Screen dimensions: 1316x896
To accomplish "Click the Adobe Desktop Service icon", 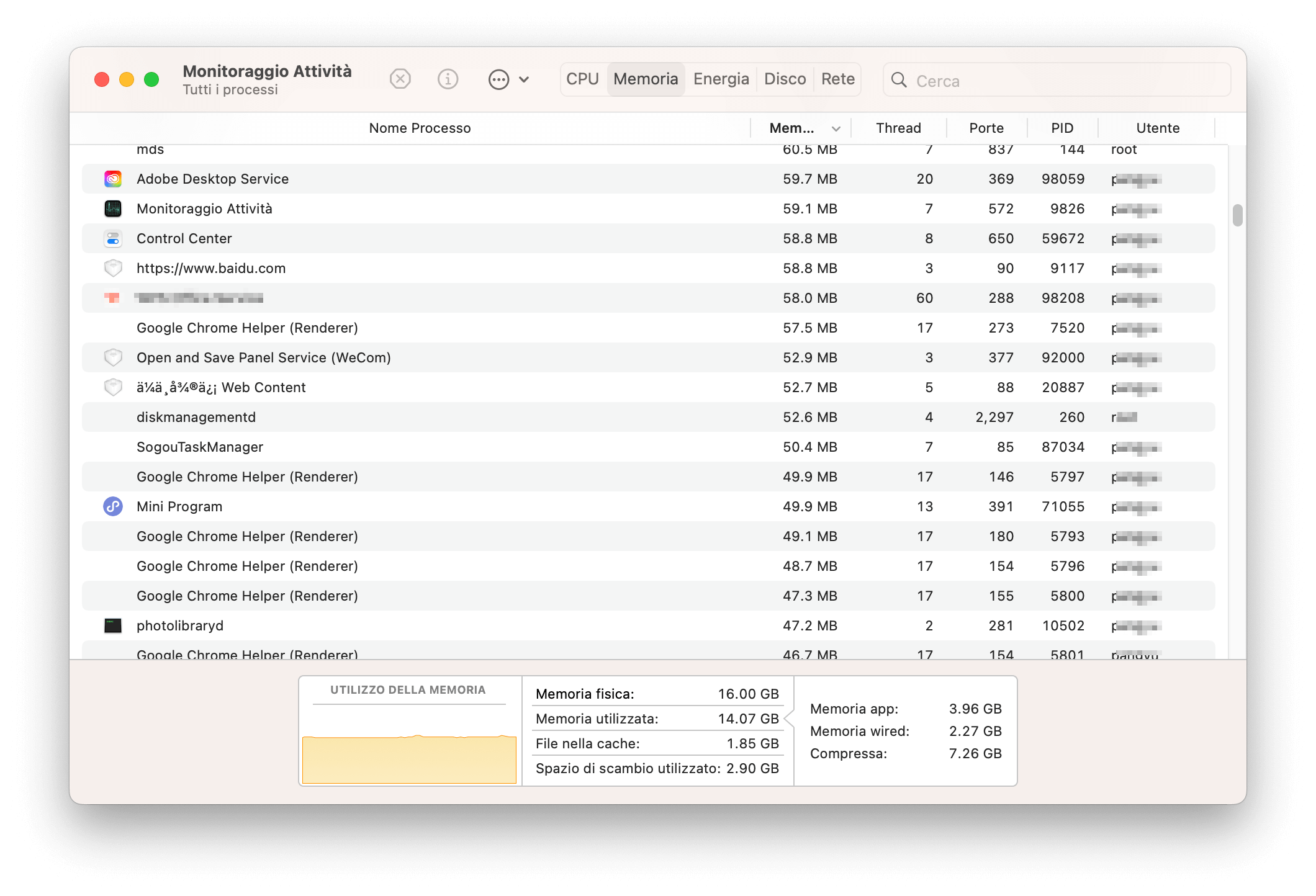I will pyautogui.click(x=113, y=179).
